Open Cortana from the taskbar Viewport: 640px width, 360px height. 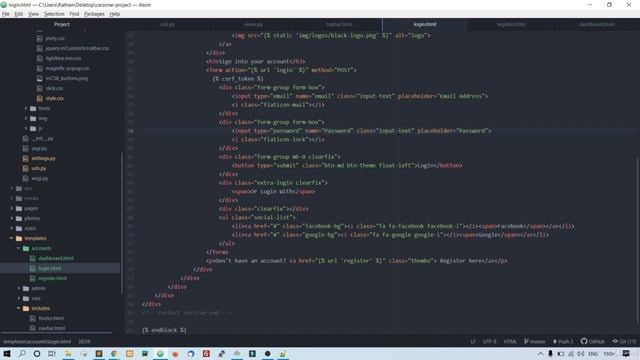37,354
